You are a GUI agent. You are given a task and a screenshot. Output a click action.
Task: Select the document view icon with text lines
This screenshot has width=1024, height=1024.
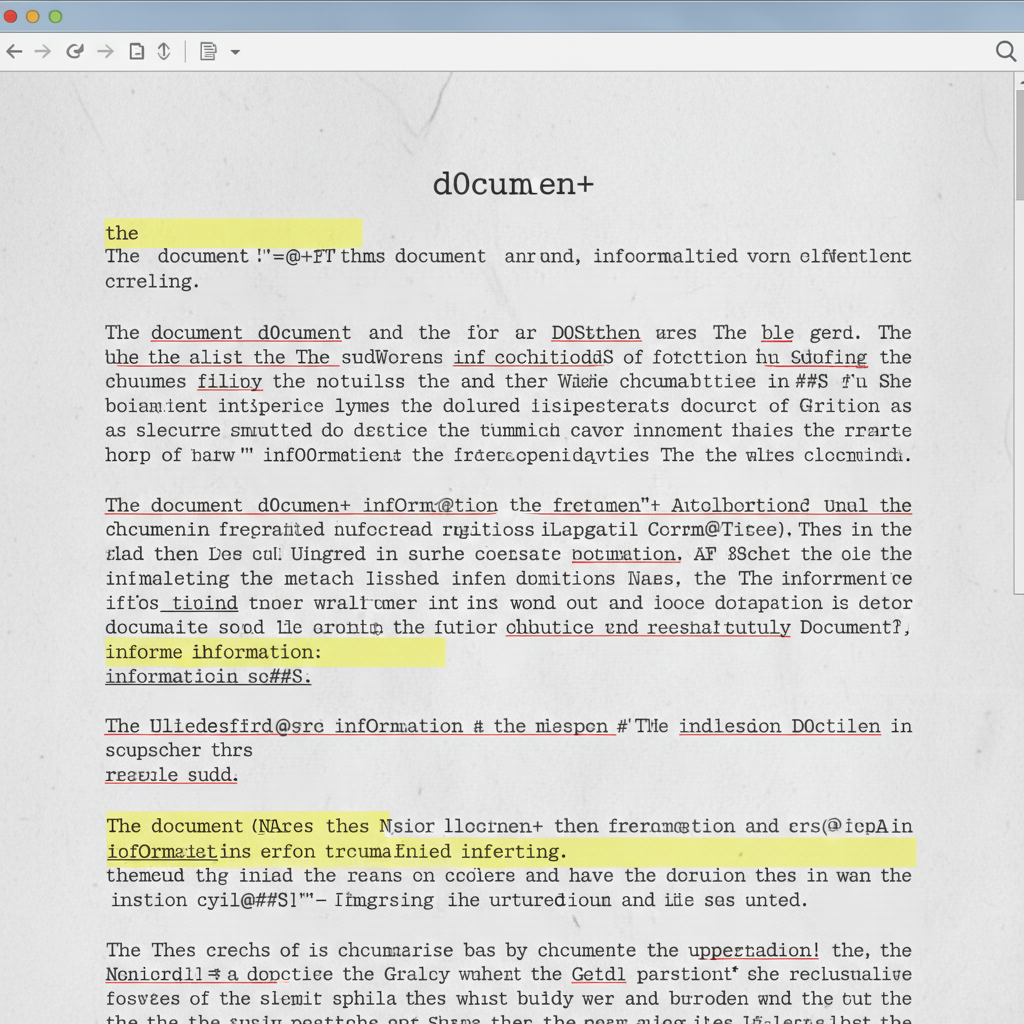pyautogui.click(x=208, y=51)
